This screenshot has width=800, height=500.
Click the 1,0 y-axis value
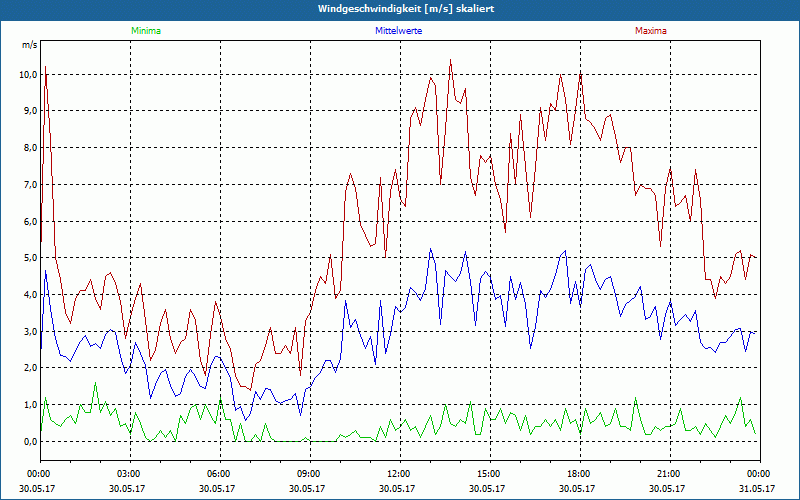[30, 405]
